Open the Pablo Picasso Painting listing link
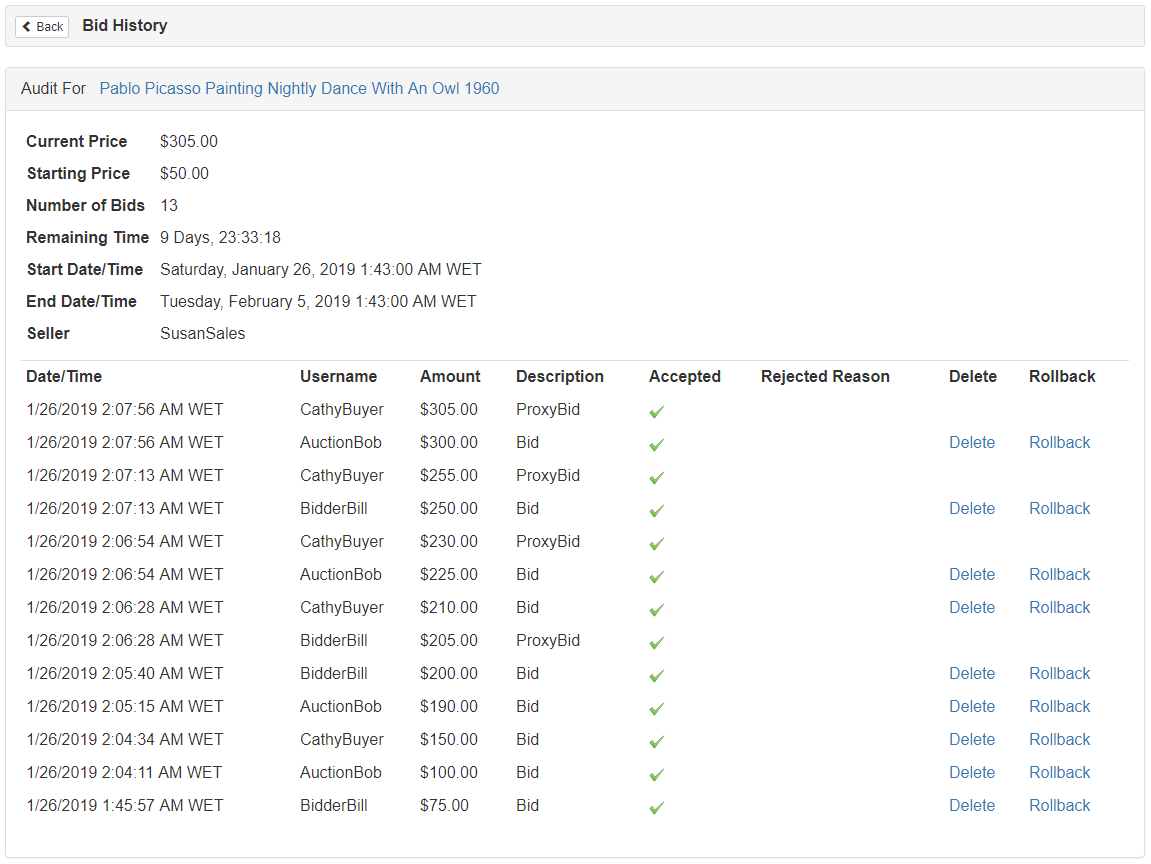 coord(299,88)
